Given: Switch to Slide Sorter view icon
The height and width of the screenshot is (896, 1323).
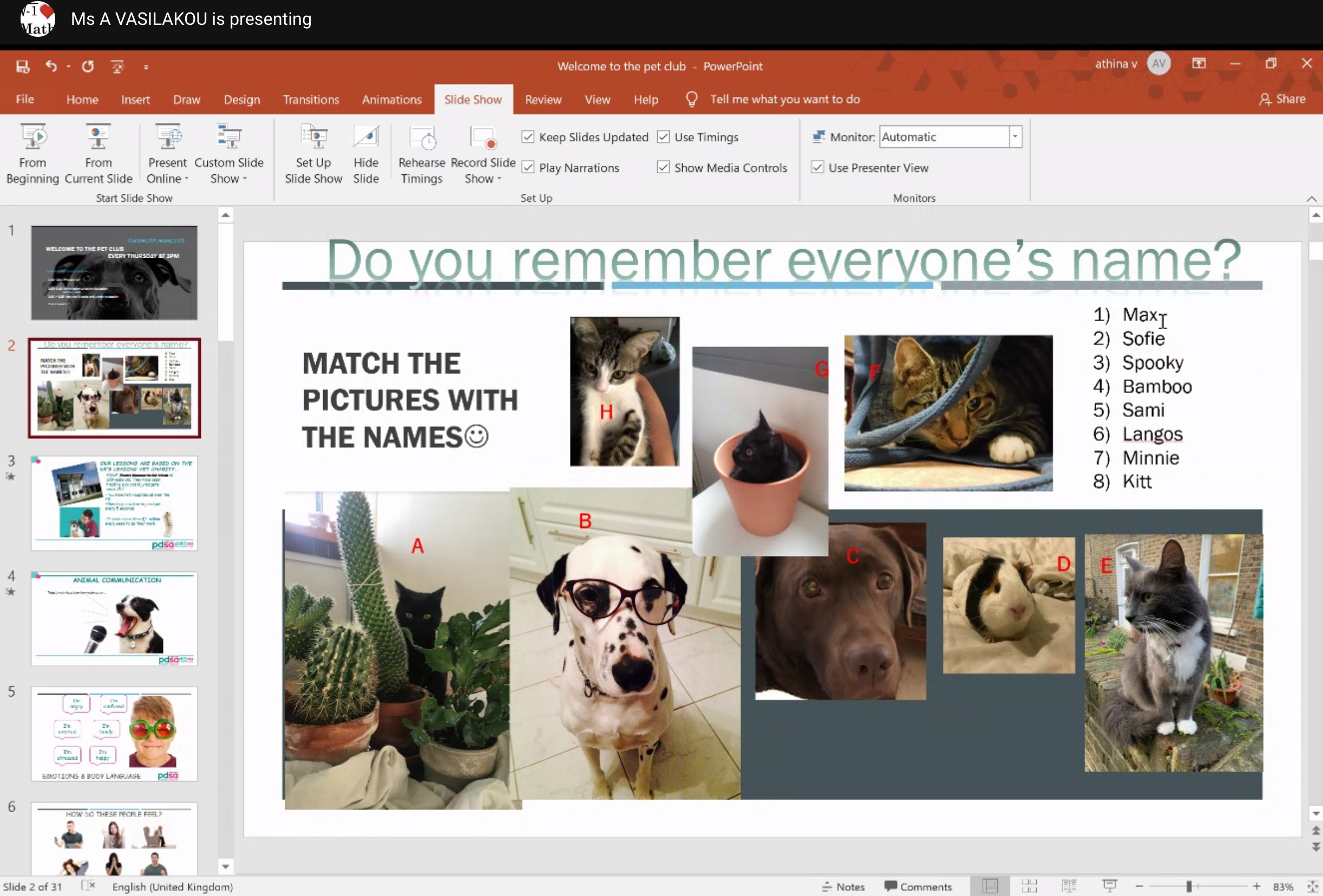Looking at the screenshot, I should click(x=1029, y=886).
